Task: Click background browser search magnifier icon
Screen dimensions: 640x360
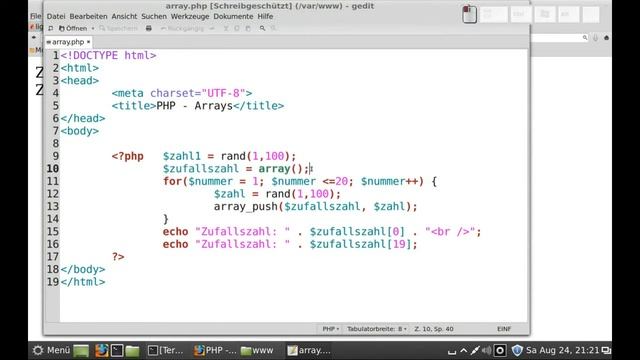Action: click(x=585, y=38)
